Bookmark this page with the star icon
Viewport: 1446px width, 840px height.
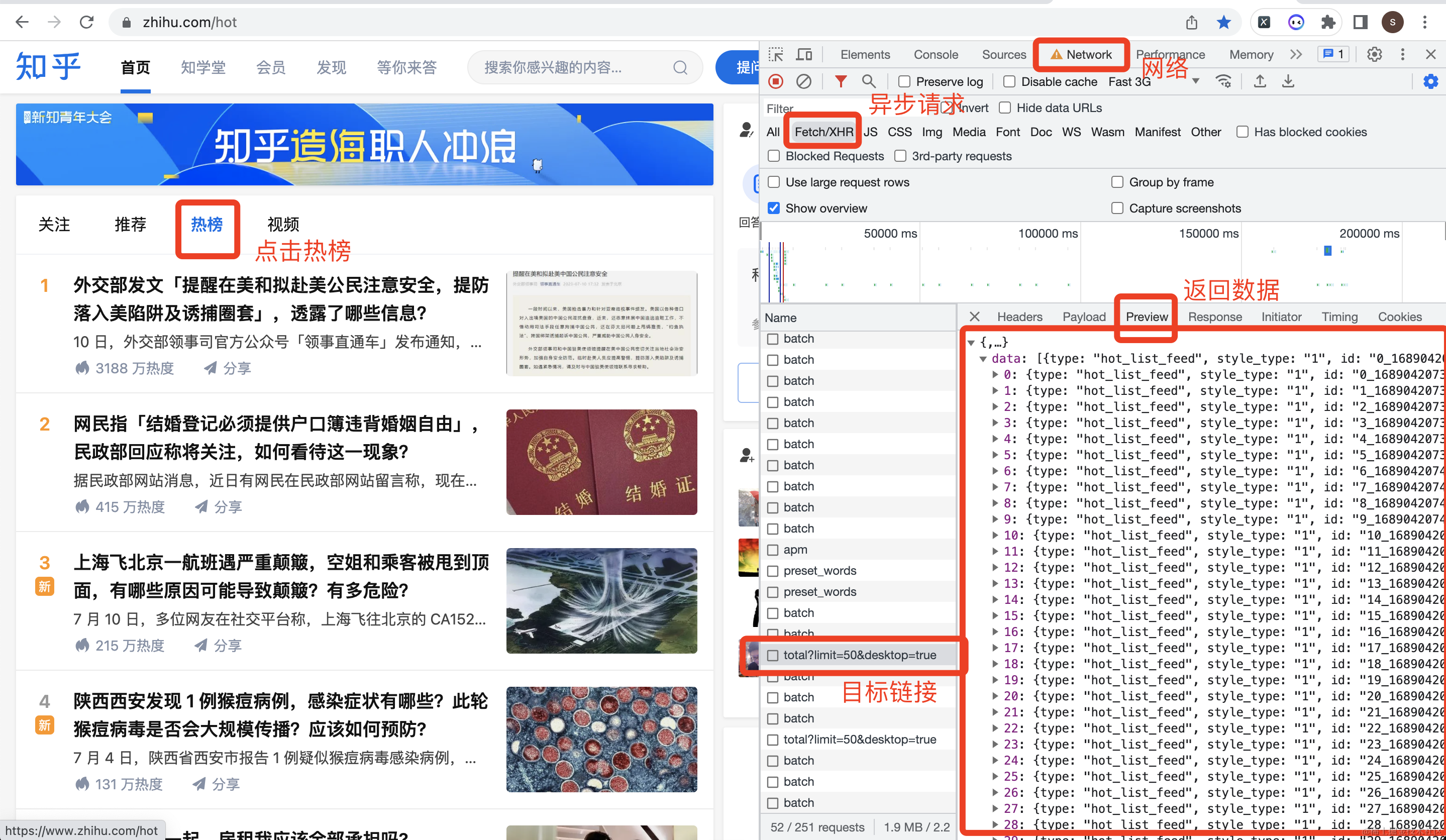(x=1223, y=23)
